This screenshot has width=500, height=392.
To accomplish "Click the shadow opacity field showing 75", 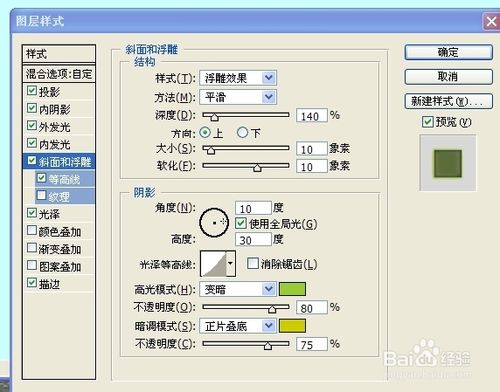I will [x=312, y=344].
